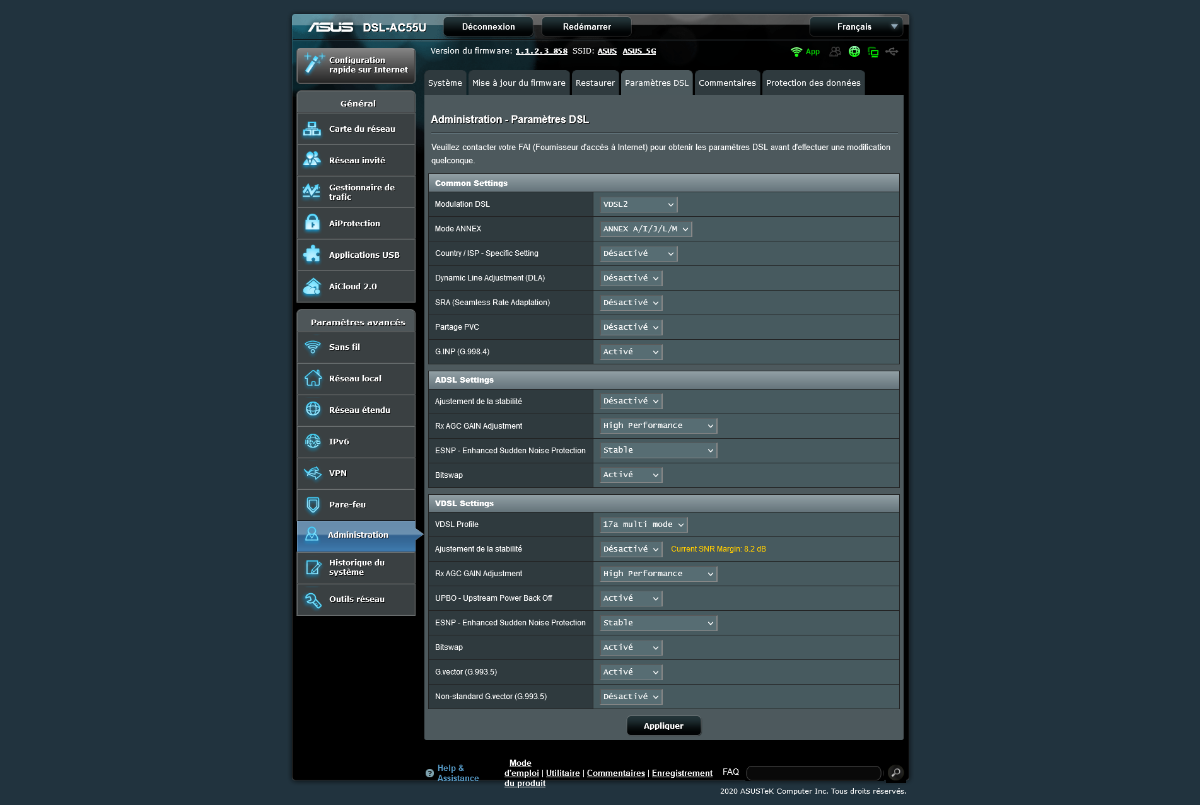Screen dimensions: 1200x805
Task: Open the G.INP (G.998.4) dropdown
Action: click(x=631, y=352)
